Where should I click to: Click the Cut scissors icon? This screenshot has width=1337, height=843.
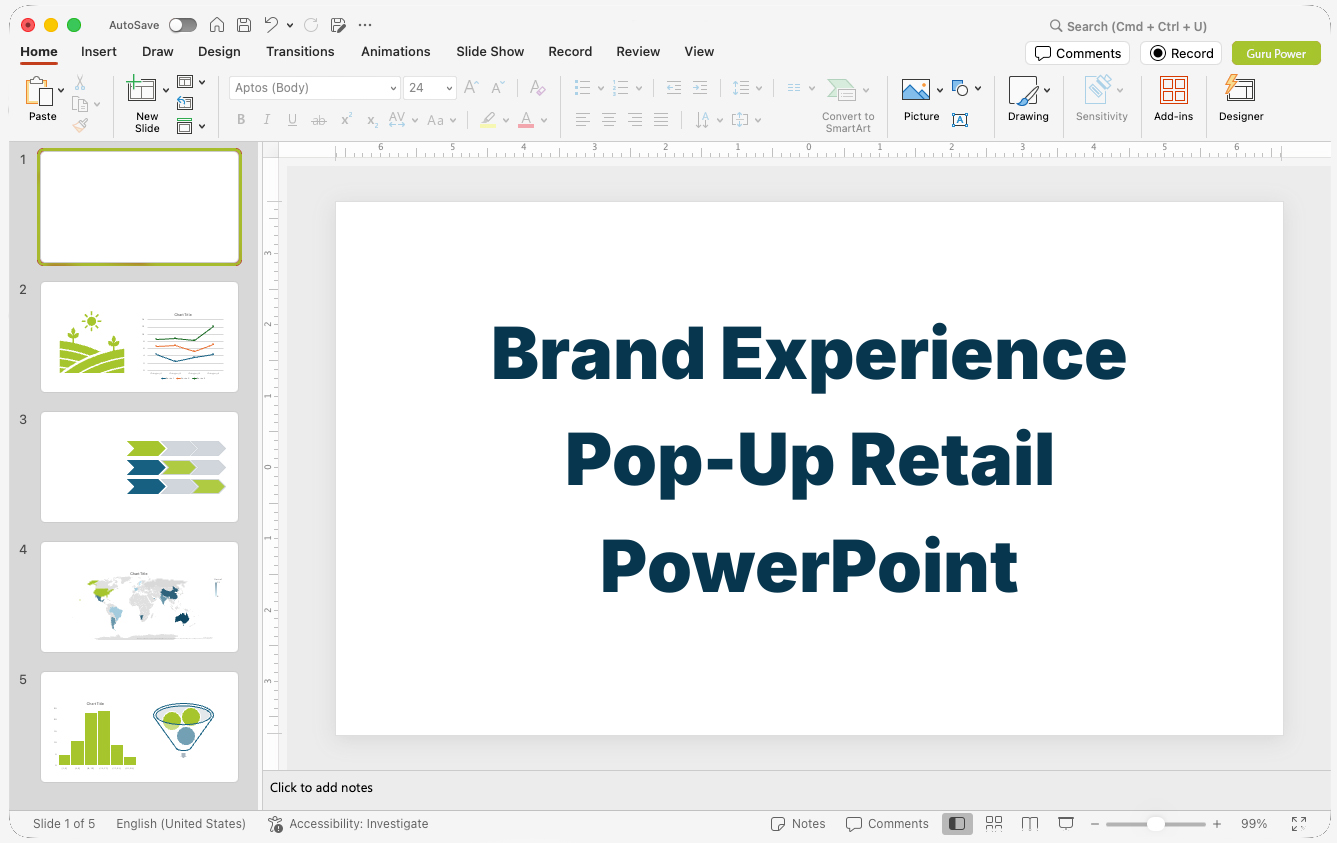click(80, 83)
